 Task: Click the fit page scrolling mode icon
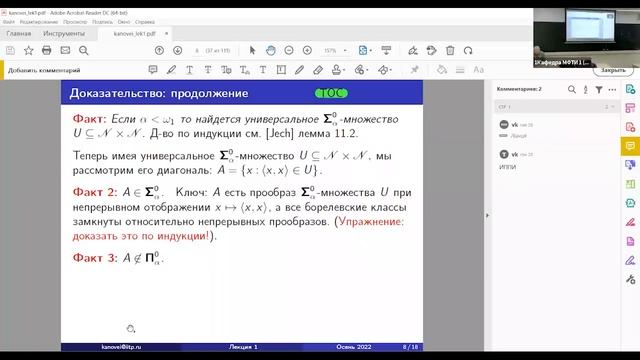(363, 51)
